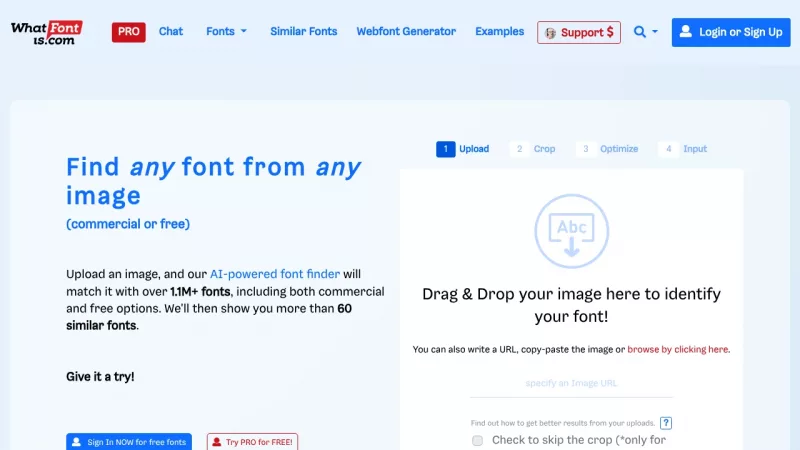Click the Find any font from any image heading
The height and width of the screenshot is (450, 800).
[x=213, y=181]
